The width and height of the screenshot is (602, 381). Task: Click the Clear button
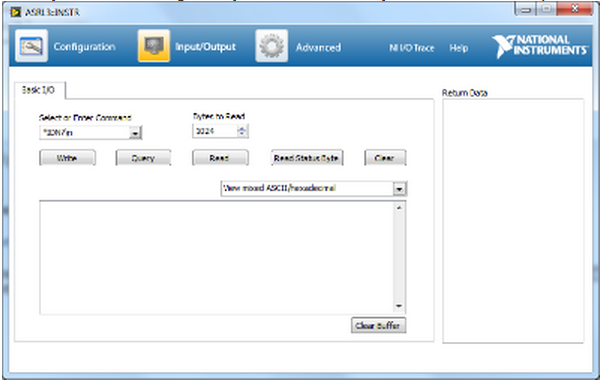pyautogui.click(x=385, y=158)
